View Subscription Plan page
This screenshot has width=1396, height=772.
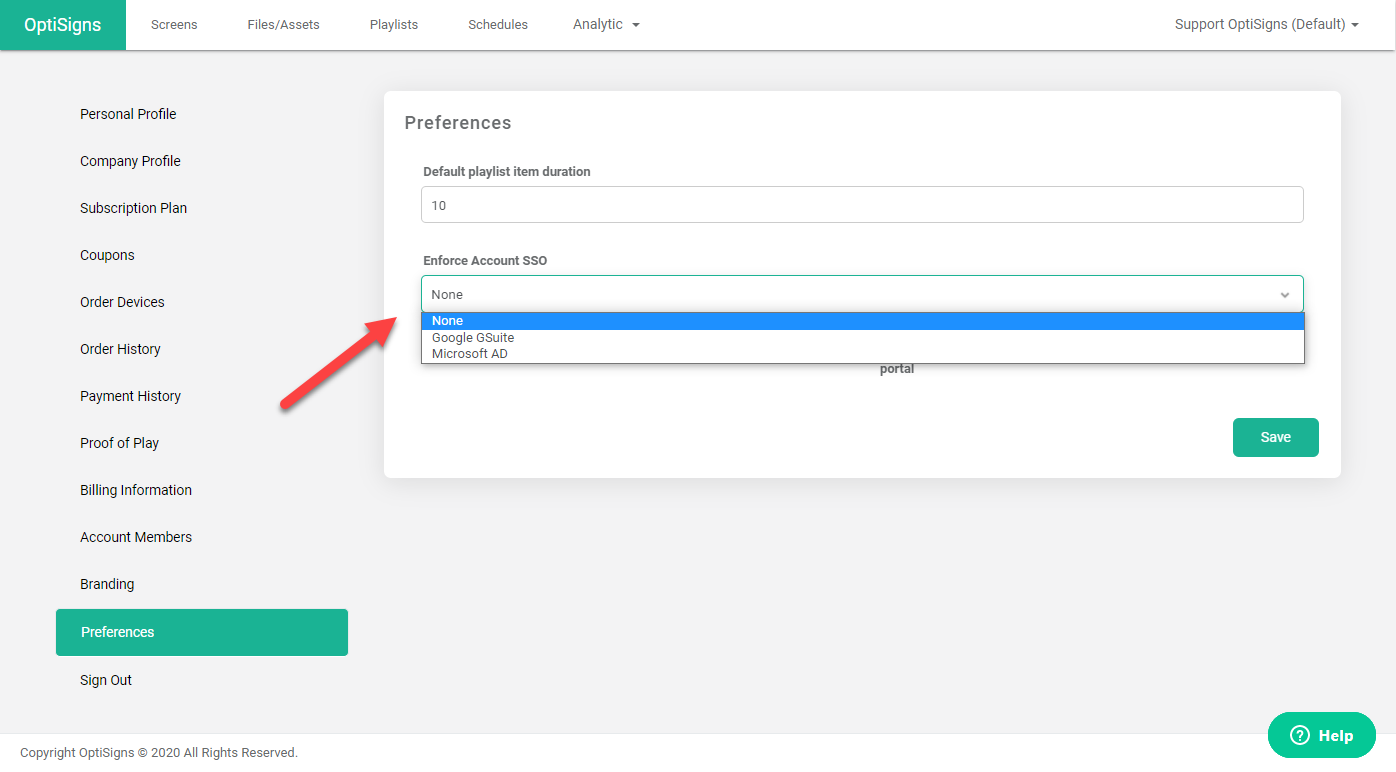click(x=133, y=208)
